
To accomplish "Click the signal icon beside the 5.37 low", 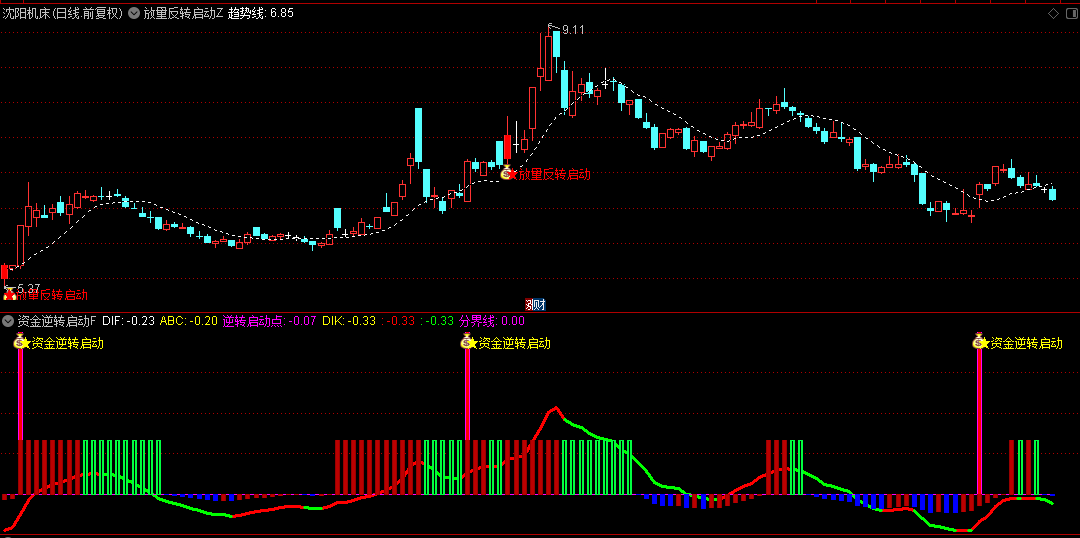I will (x=10, y=296).
